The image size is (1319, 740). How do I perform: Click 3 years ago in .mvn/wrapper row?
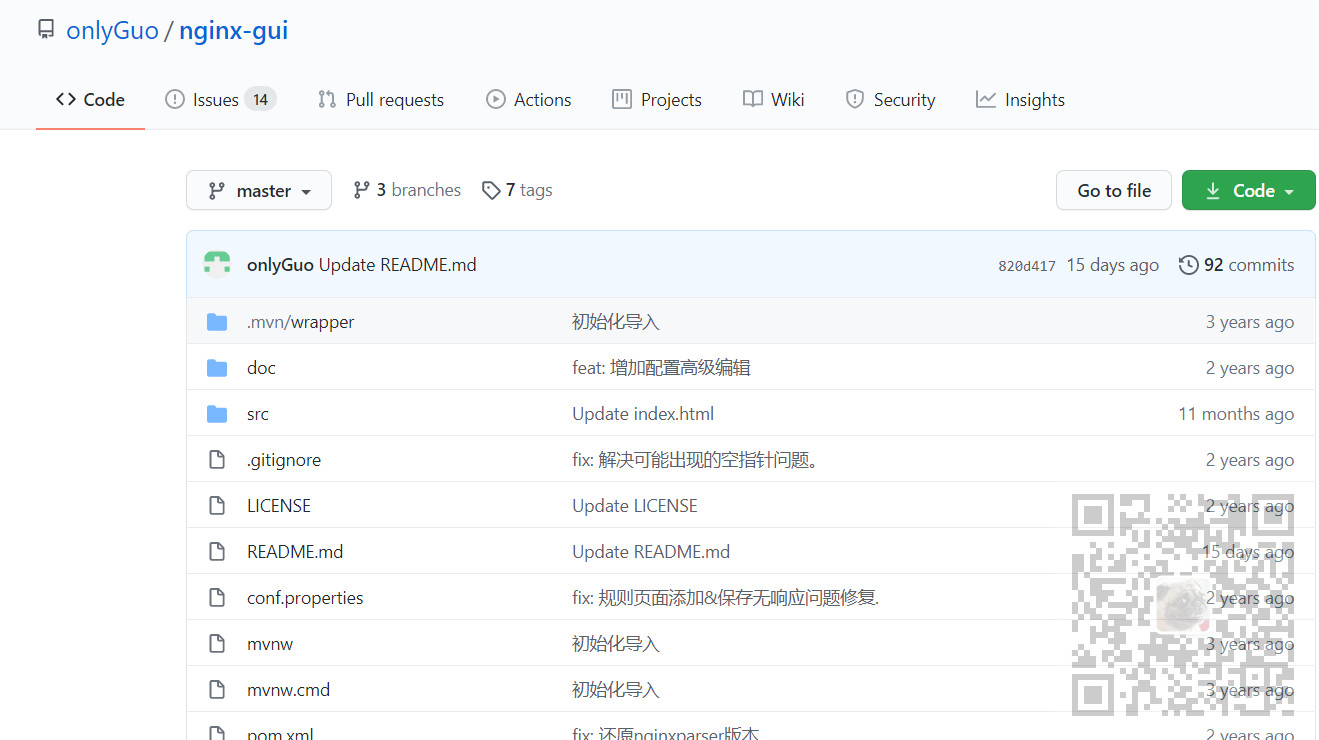pyautogui.click(x=1250, y=322)
